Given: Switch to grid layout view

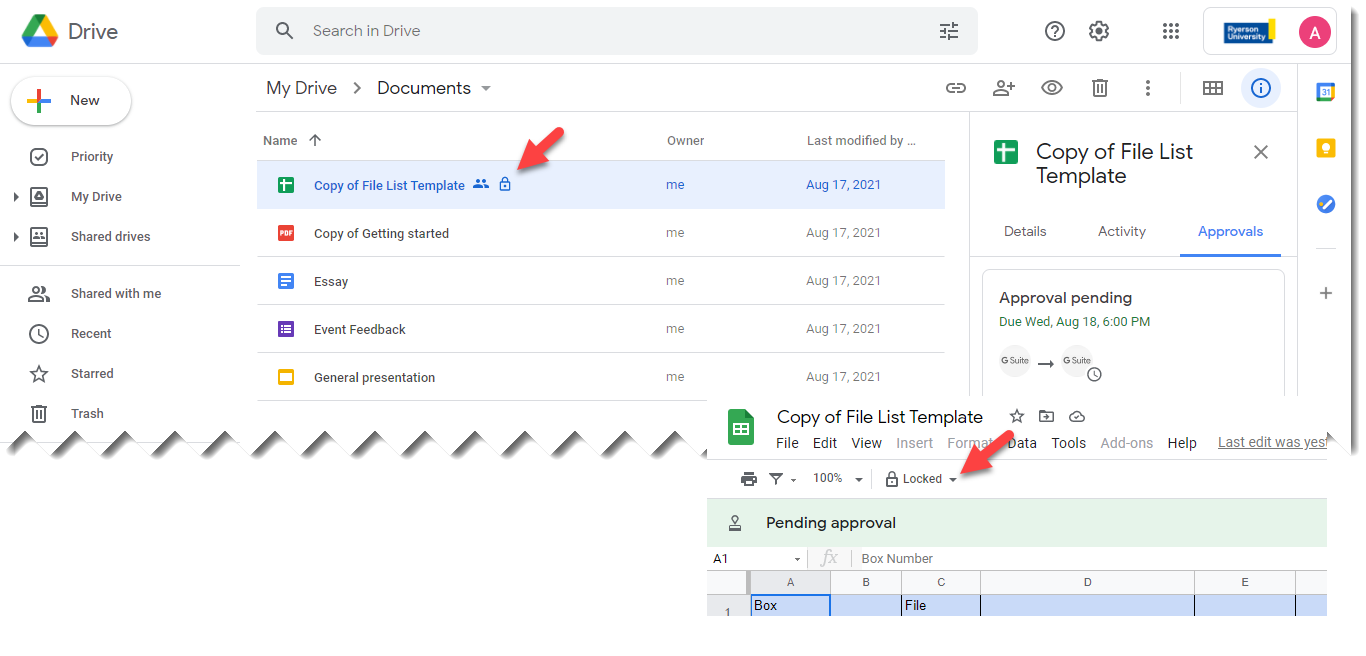Looking at the screenshot, I should coord(1212,88).
